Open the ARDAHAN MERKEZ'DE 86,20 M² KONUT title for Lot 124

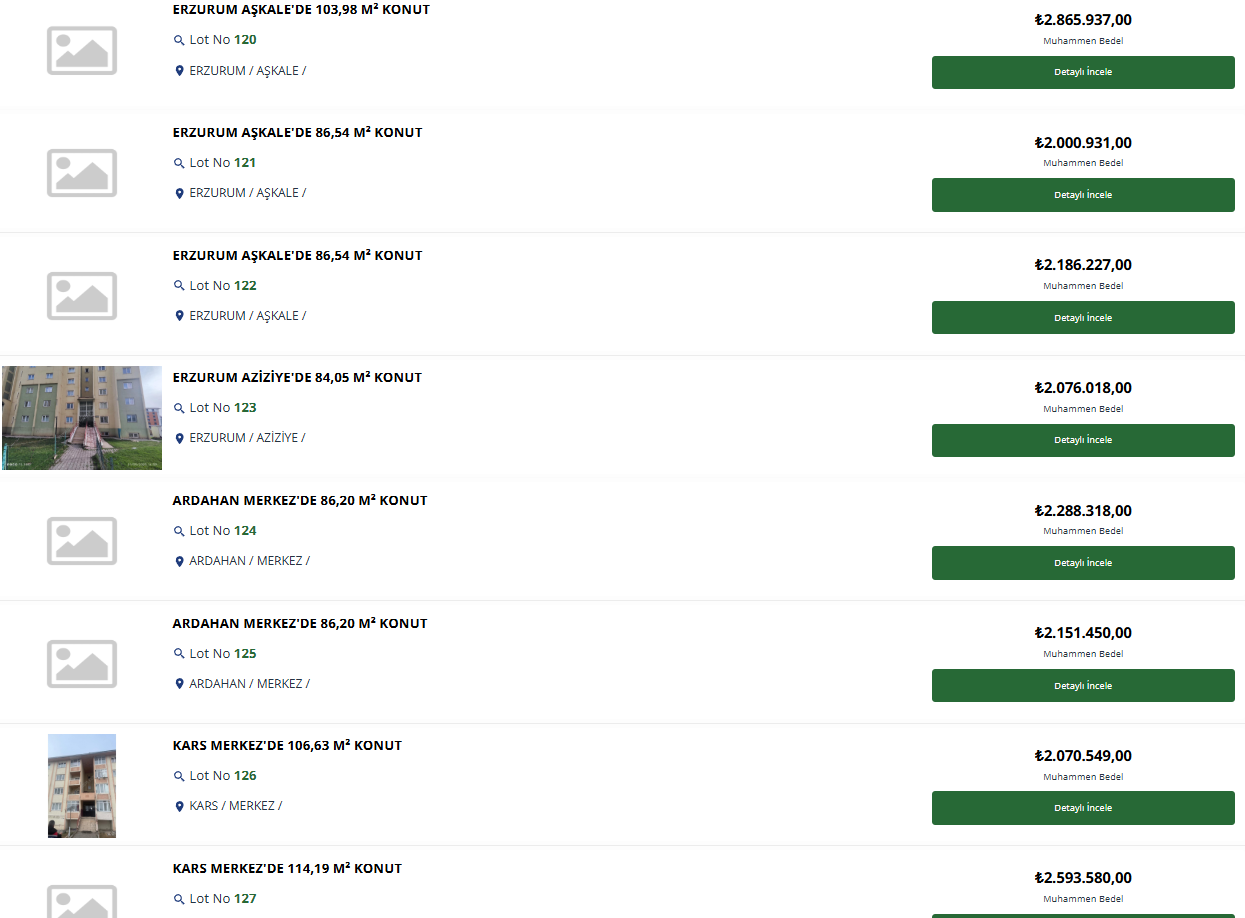pyautogui.click(x=299, y=501)
